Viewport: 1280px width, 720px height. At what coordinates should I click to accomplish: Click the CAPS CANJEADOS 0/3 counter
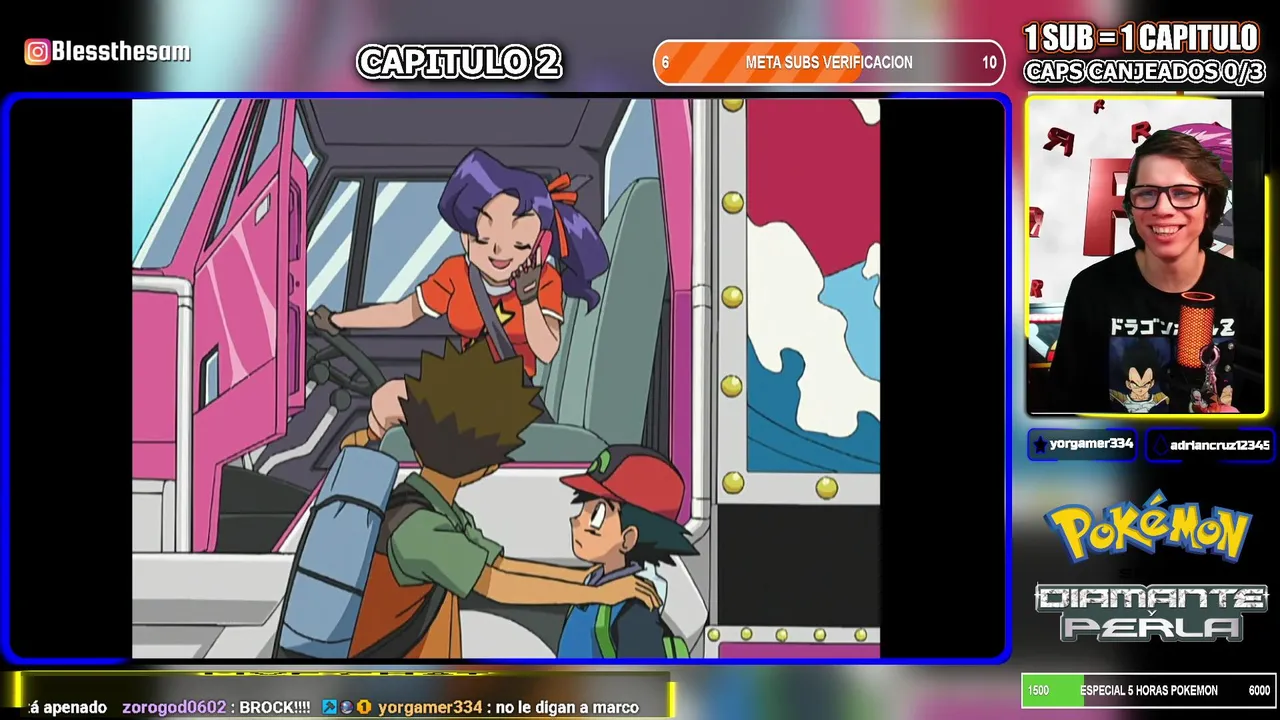[1144, 72]
